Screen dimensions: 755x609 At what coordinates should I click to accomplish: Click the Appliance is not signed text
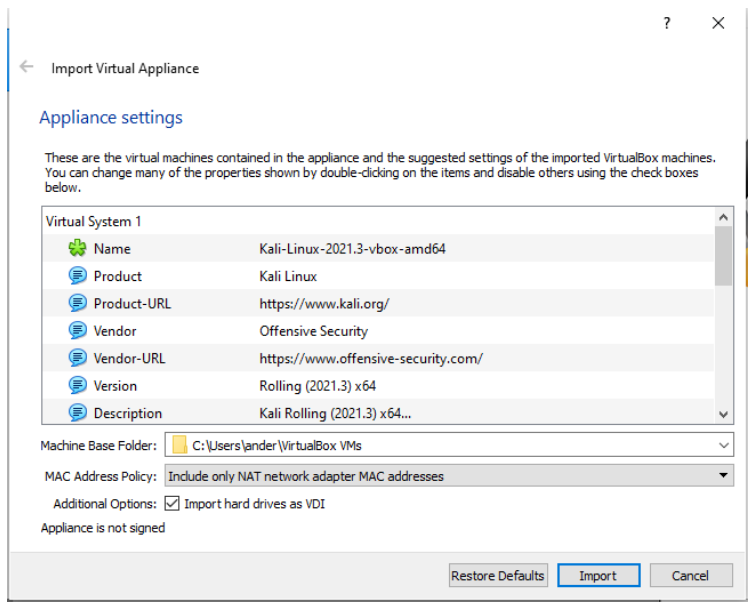pyautogui.click(x=103, y=528)
